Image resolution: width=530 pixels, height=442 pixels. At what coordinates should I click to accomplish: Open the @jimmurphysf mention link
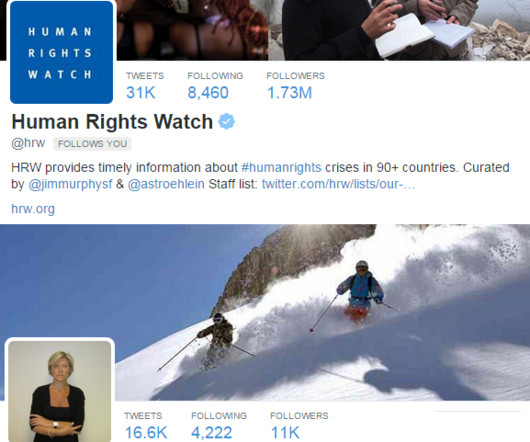coord(70,185)
